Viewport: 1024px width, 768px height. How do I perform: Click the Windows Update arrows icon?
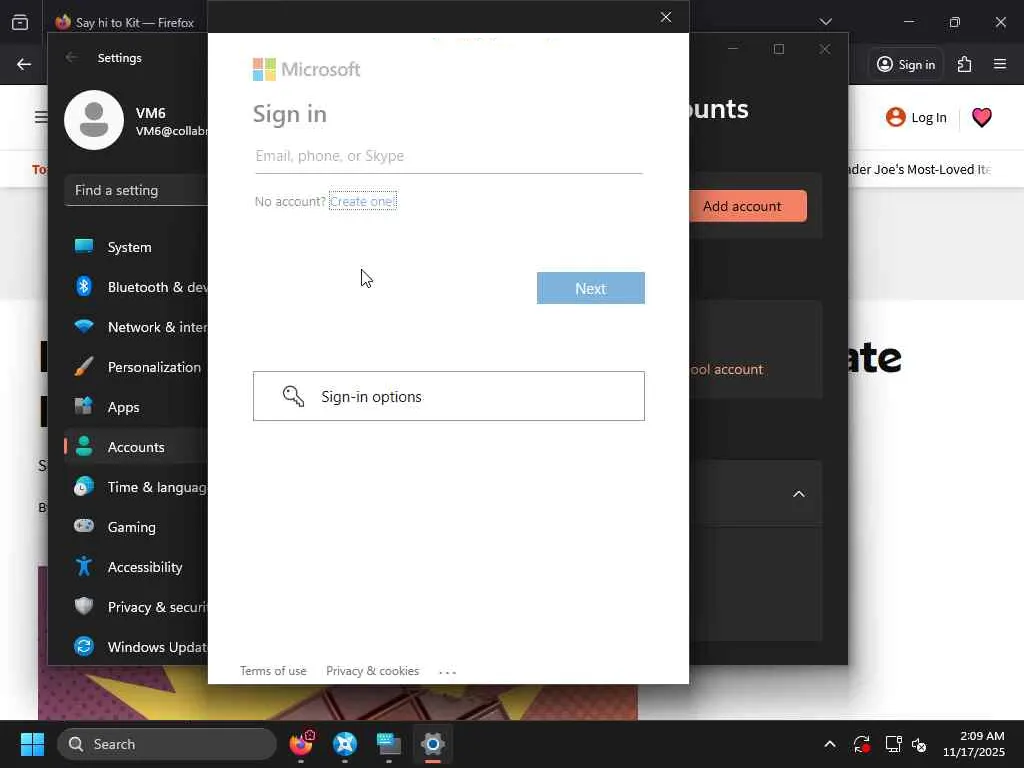[x=84, y=646]
